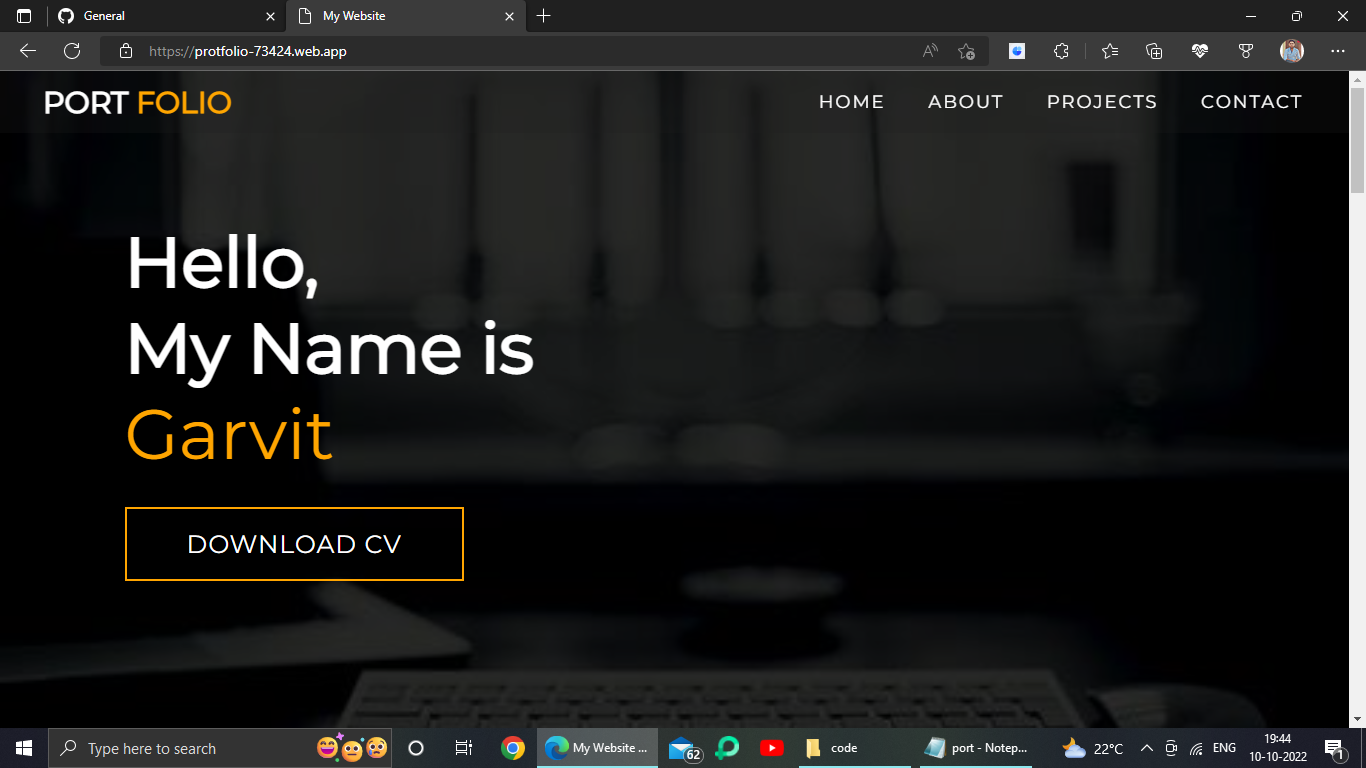Open the Action Center notifications icon
This screenshot has width=1366, height=768.
click(x=1334, y=748)
